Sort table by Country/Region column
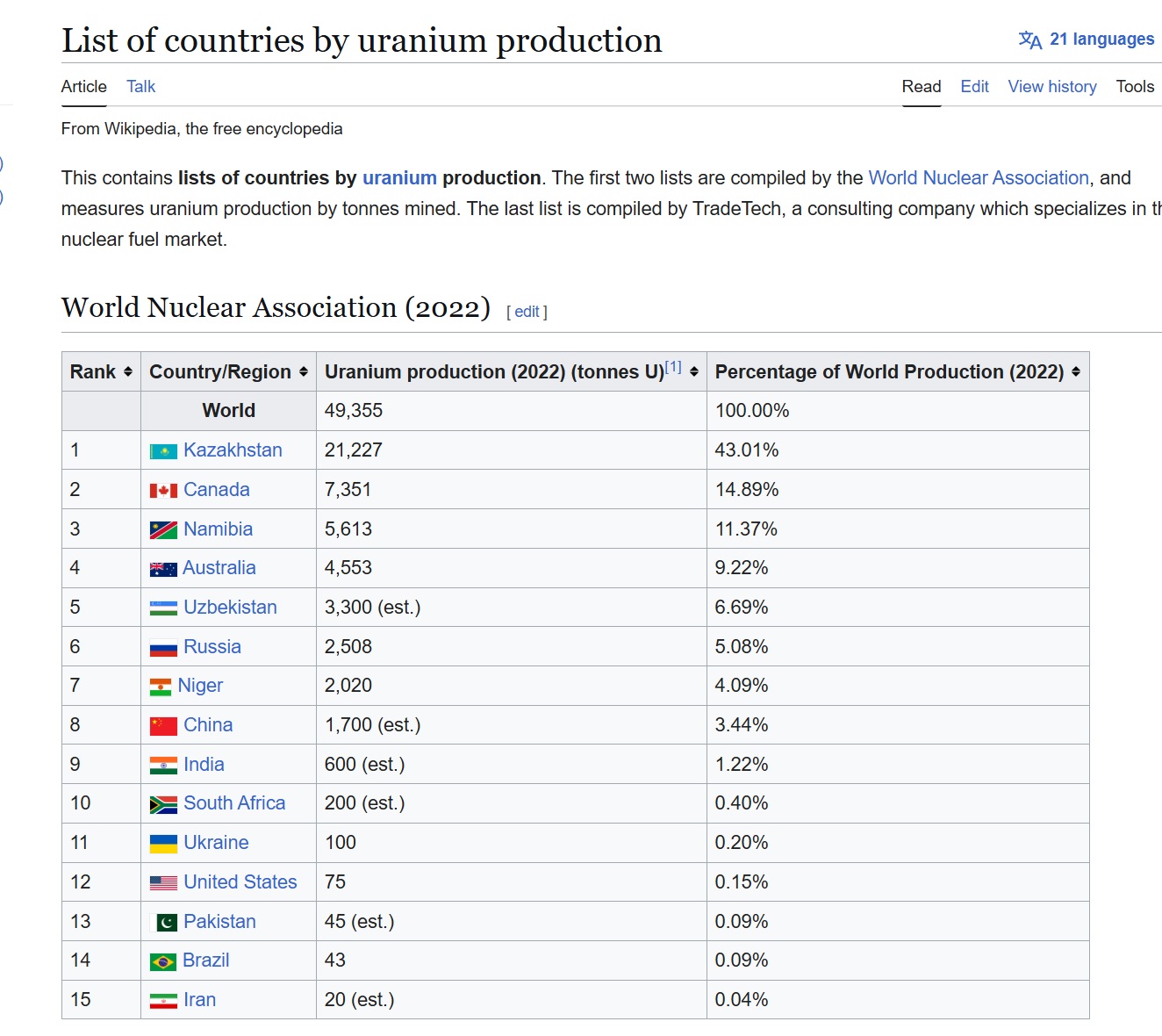The image size is (1162, 1036). pyautogui.click(x=304, y=372)
